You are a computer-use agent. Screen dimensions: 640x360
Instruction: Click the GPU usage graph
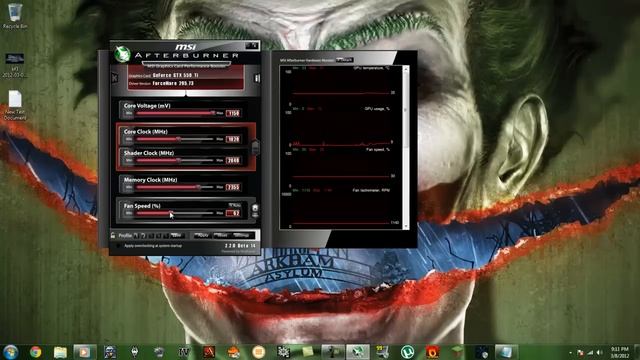[341, 127]
